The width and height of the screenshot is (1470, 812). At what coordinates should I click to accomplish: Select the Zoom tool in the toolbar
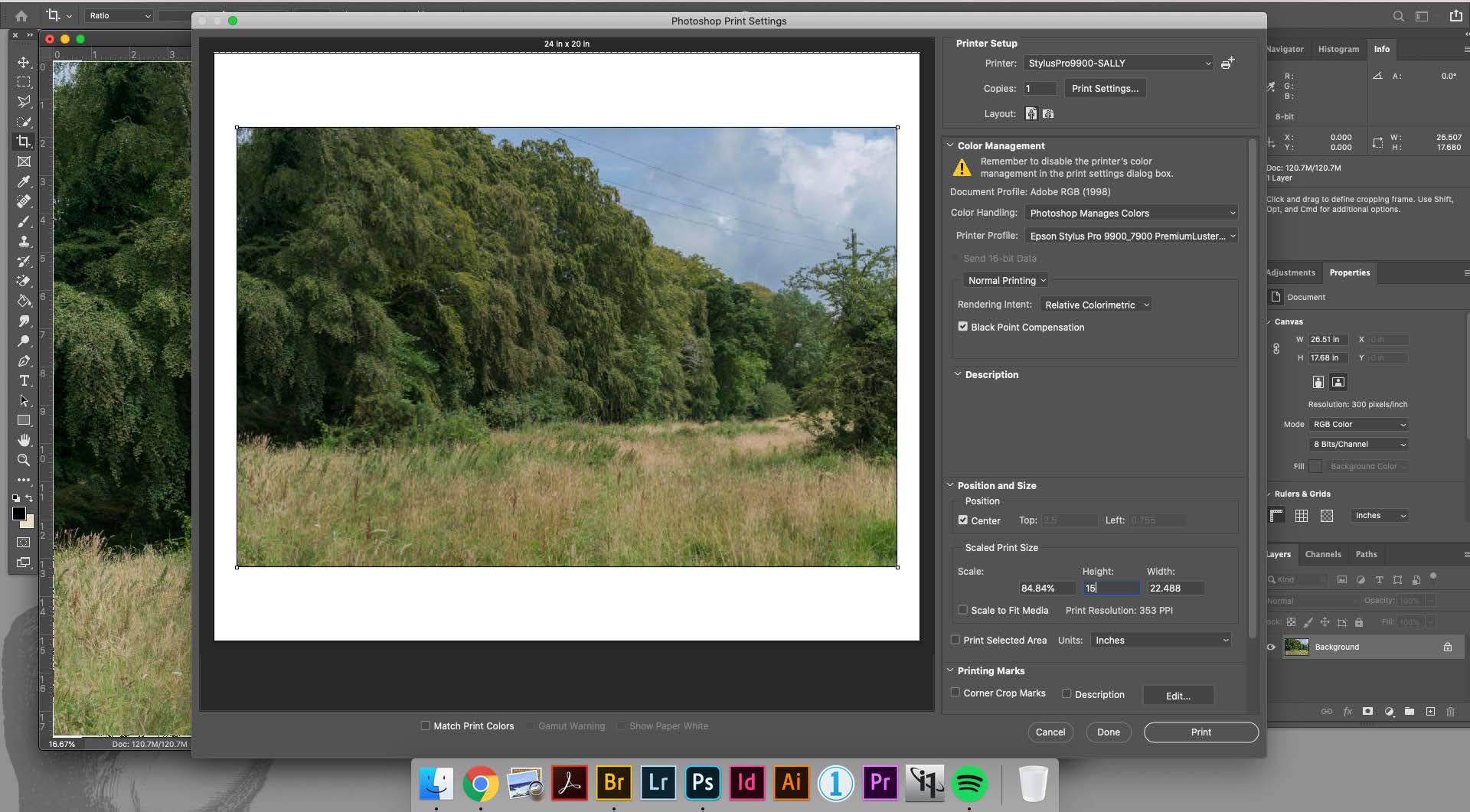click(24, 460)
